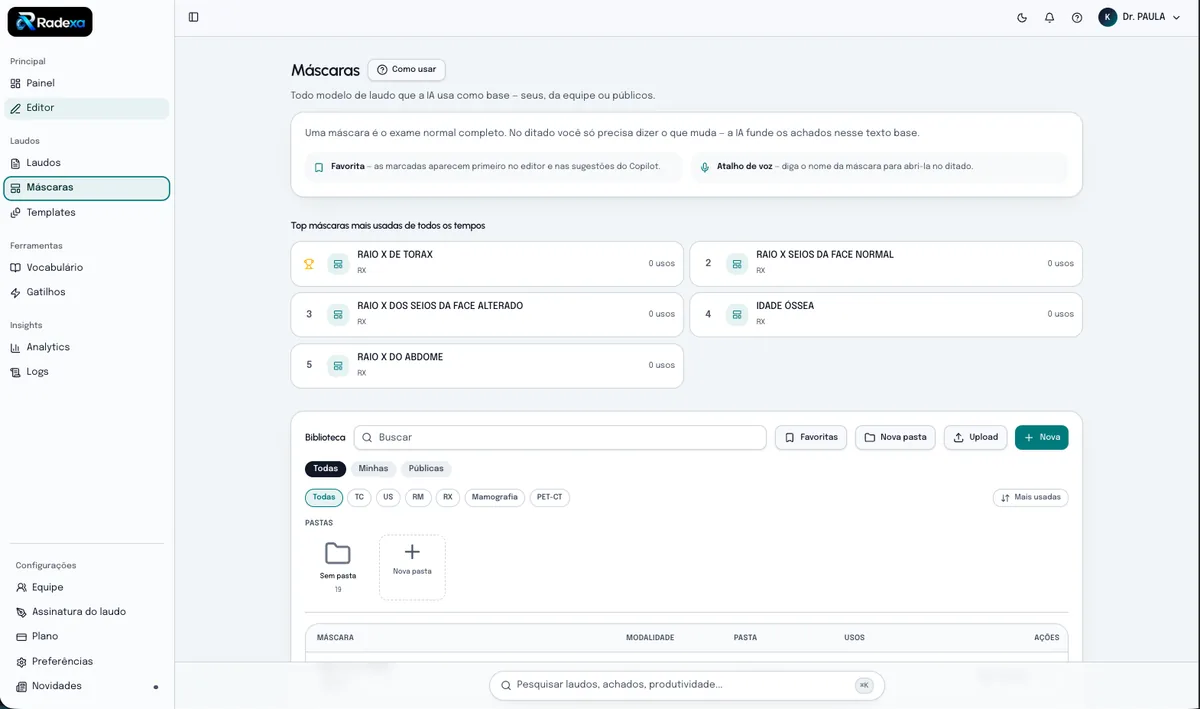Screen dimensions: 1200x709
Task: Open the Como usar help button
Action: 406,69
